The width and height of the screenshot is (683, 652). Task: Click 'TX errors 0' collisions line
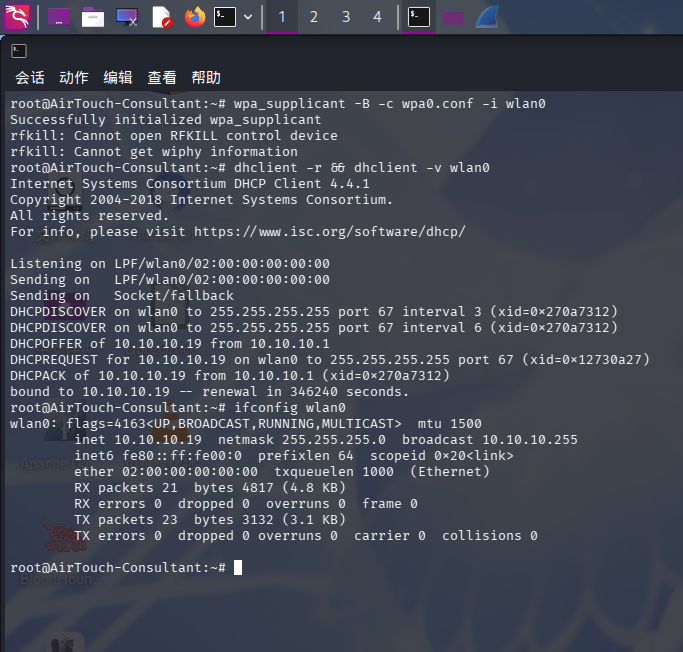(x=306, y=536)
